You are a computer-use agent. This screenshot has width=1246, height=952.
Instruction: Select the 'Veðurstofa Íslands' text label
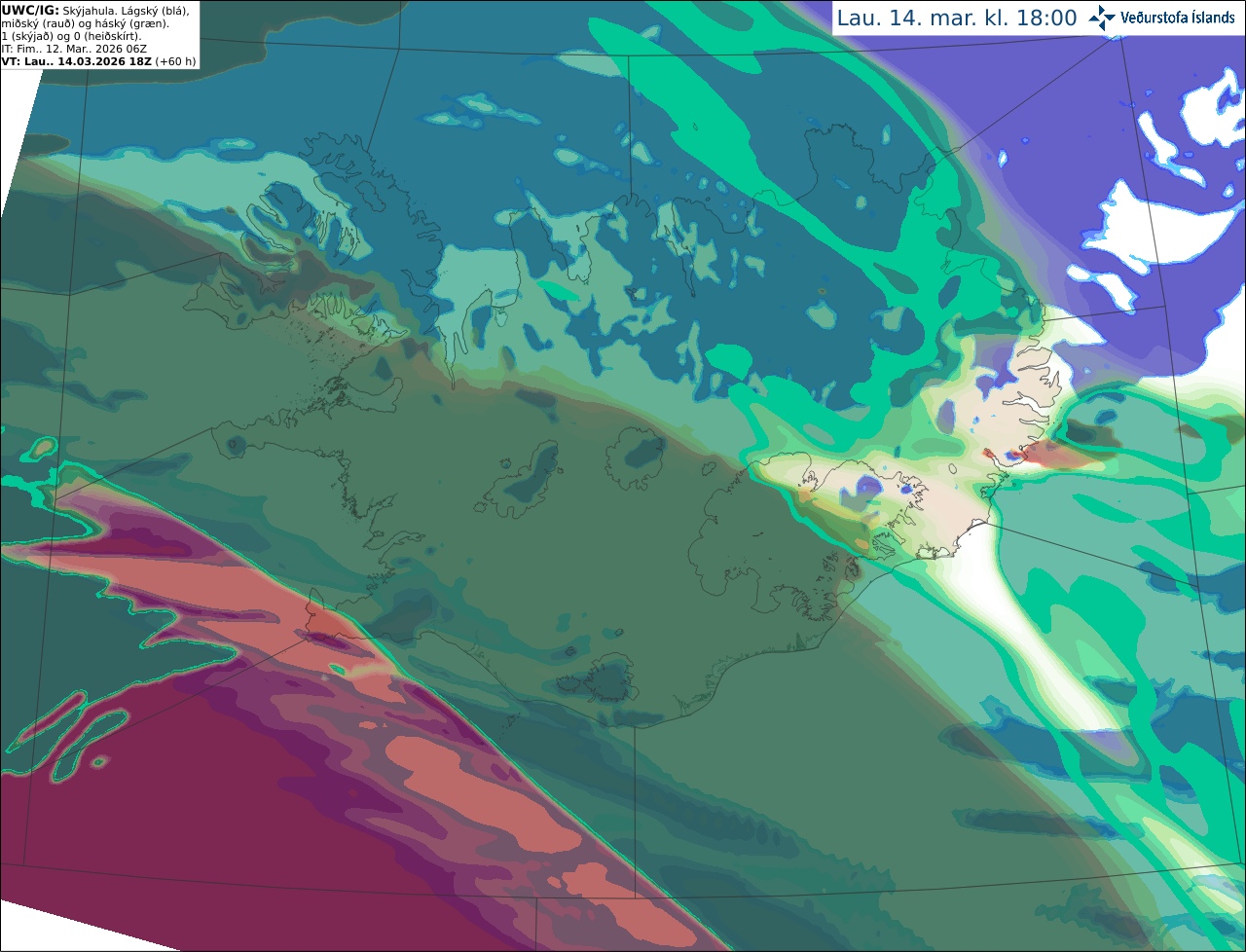(x=1178, y=18)
